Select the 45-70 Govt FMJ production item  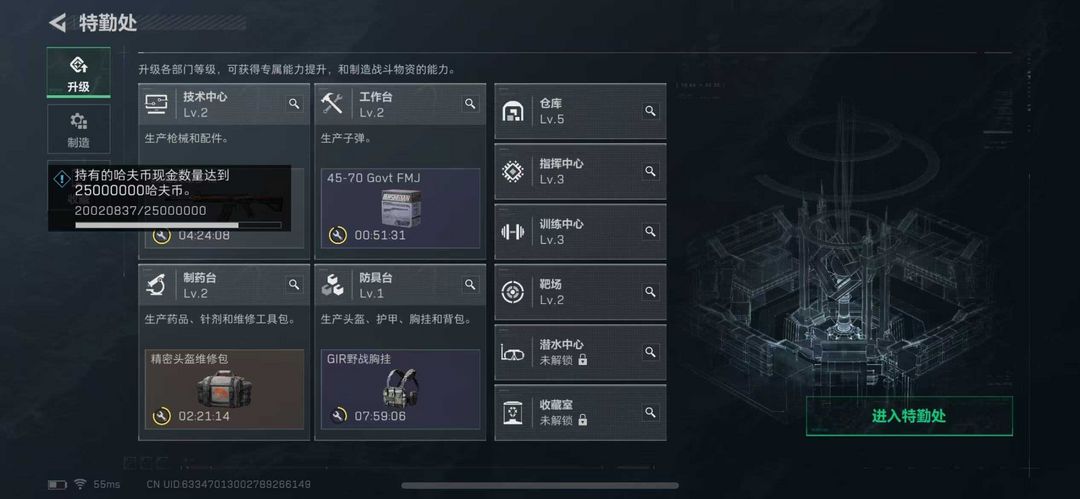point(400,207)
